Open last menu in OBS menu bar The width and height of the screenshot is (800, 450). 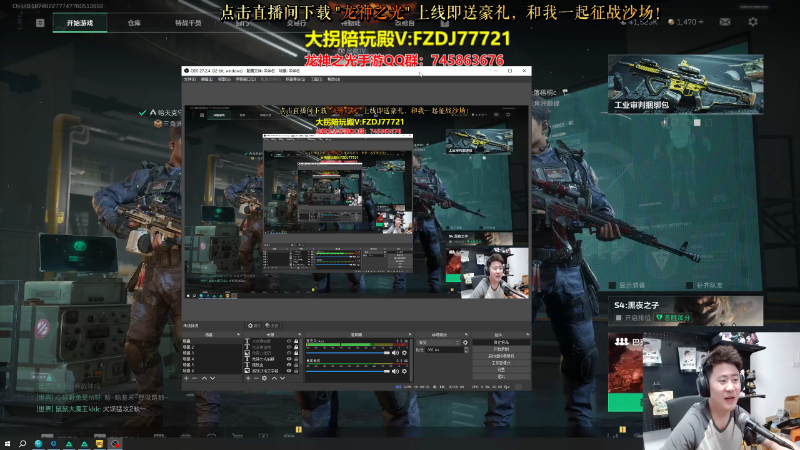click(334, 79)
